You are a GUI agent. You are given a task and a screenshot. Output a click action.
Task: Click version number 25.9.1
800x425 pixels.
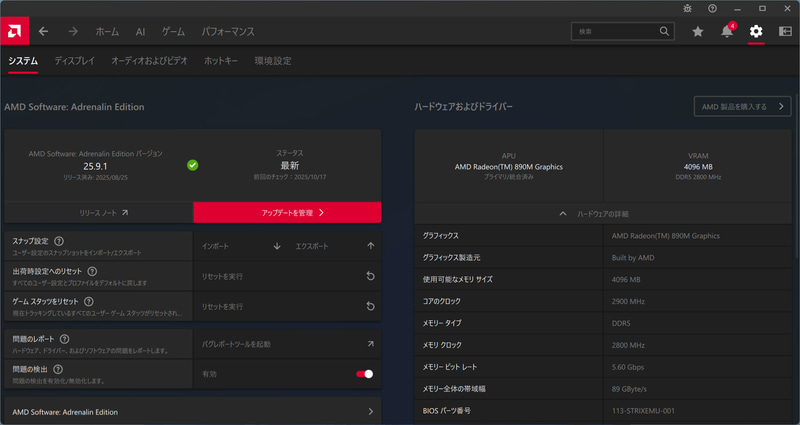tap(95, 166)
